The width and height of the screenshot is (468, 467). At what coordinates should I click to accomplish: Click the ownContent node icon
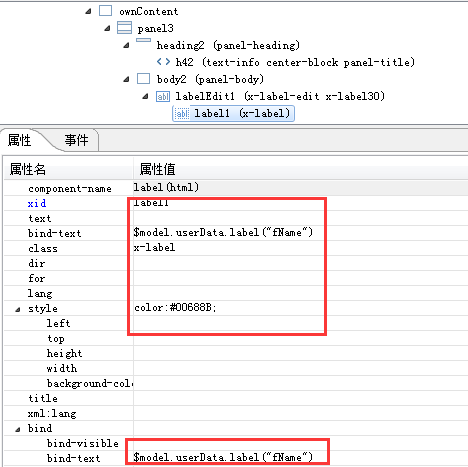pos(105,11)
